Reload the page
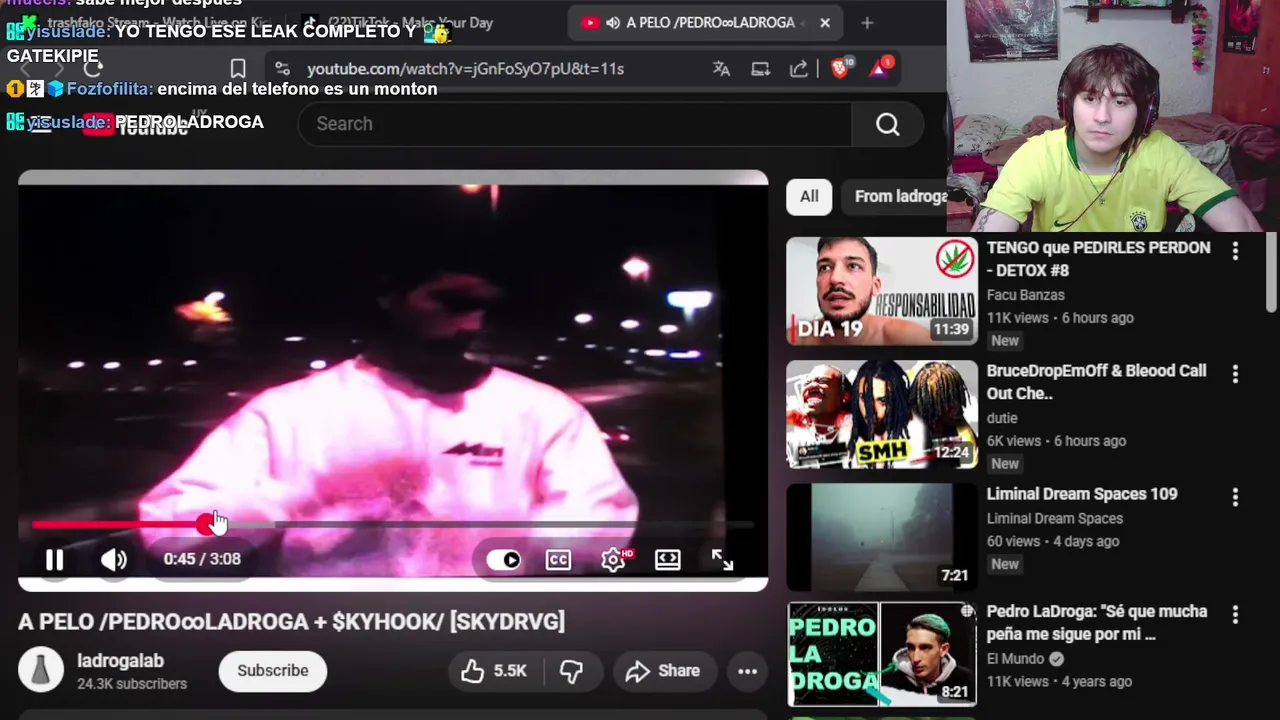Screen dimensions: 1280x720 [x=93, y=69]
